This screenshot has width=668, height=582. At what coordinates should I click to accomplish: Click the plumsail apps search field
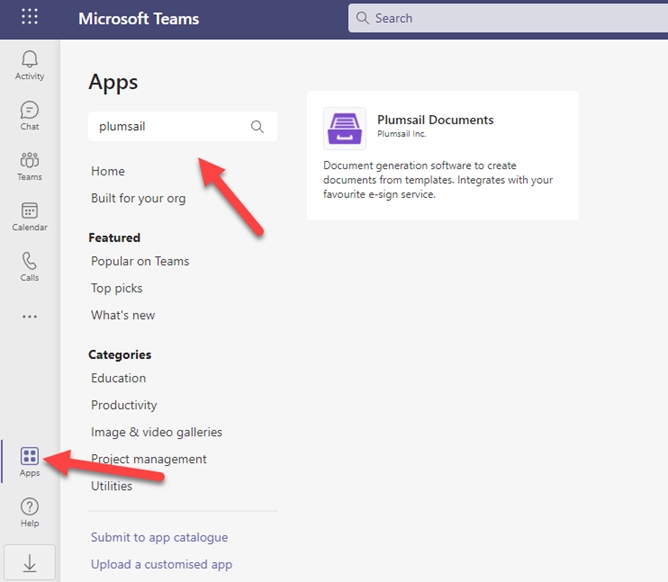[x=182, y=127]
